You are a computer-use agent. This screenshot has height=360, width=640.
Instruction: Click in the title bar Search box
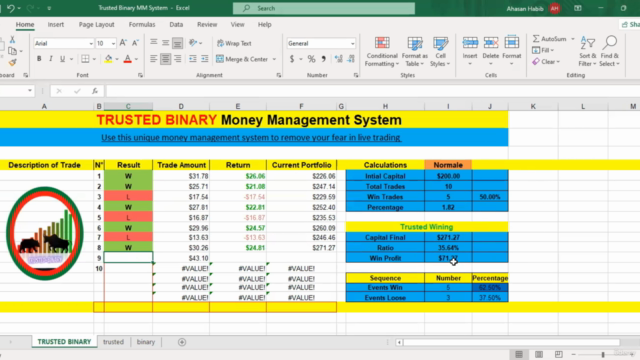[x=324, y=8]
